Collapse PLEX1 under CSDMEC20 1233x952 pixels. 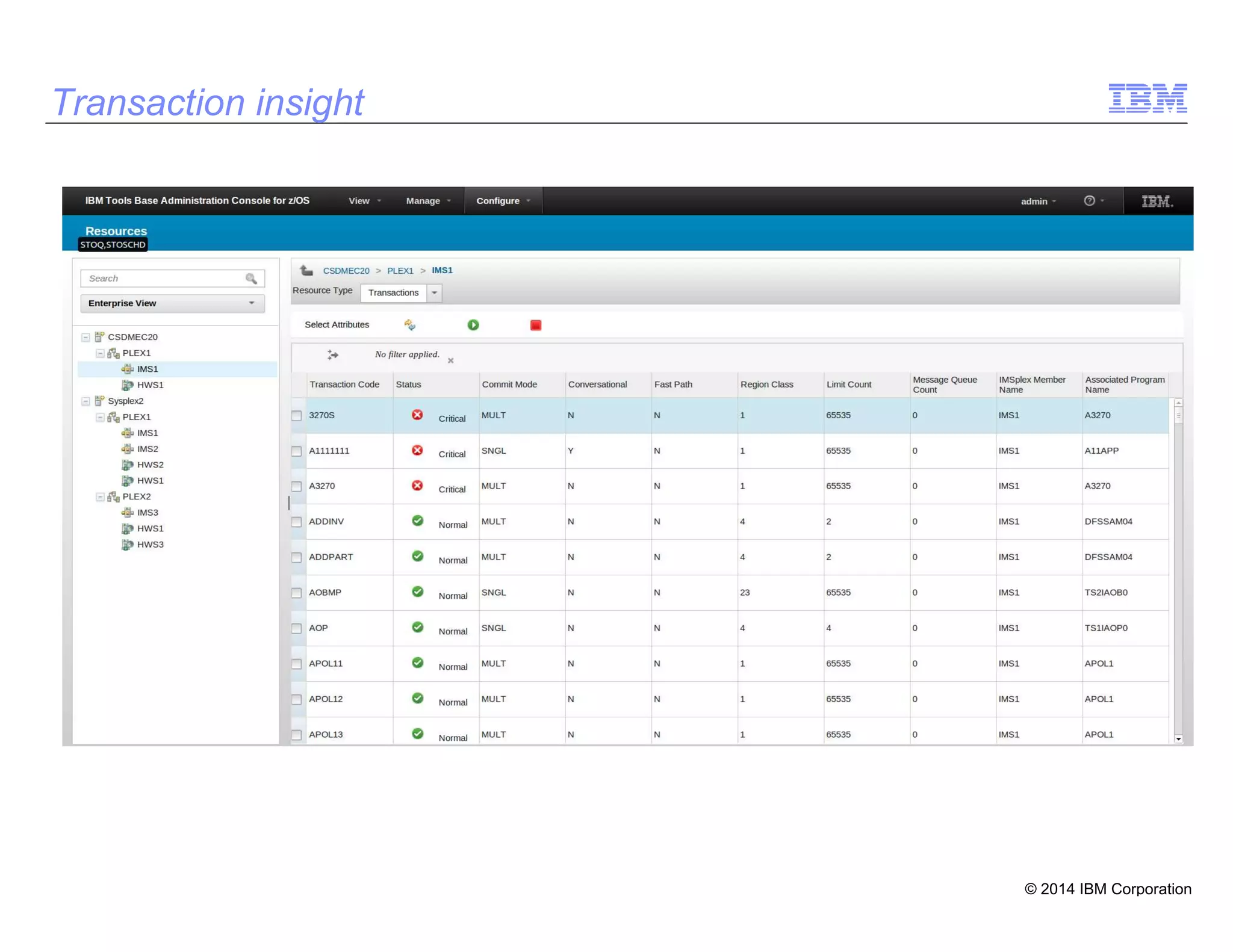point(100,353)
